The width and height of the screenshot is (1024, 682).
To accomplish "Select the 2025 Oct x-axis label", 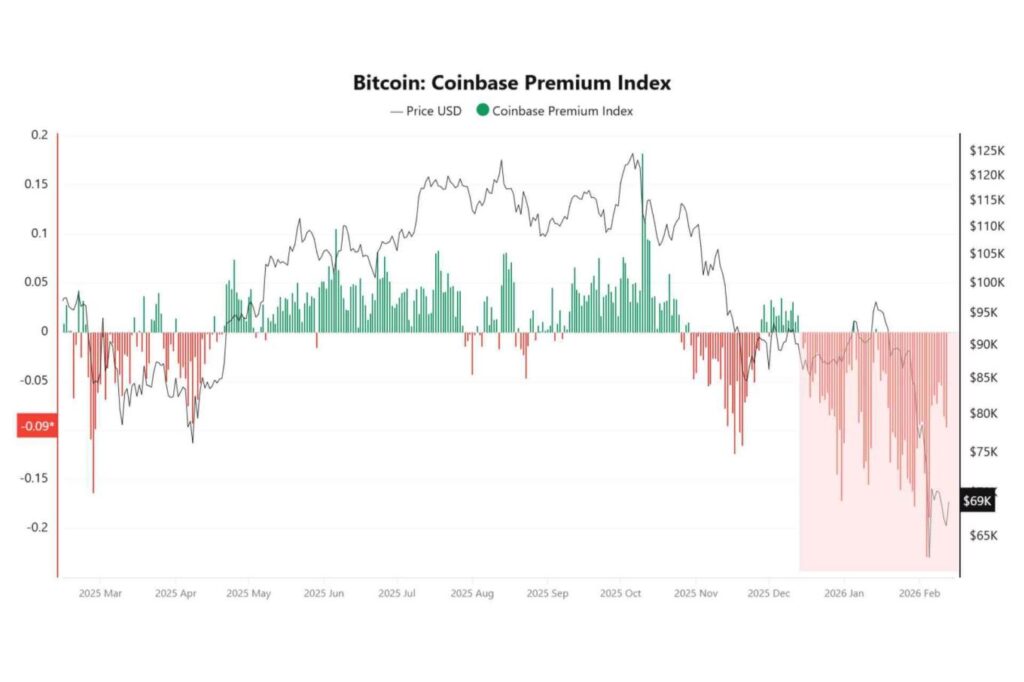I will pos(621,593).
